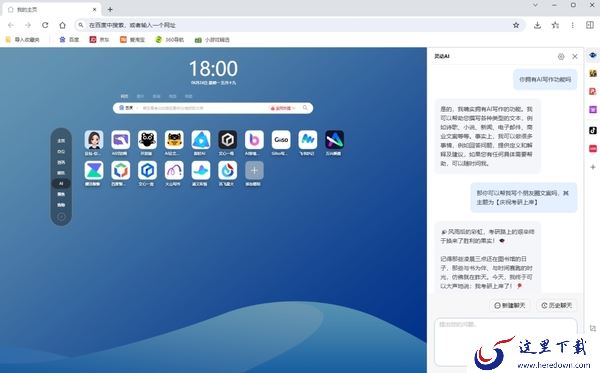This screenshot has height=373, width=600.
Task: Open the blue and red swirl app shortcut
Action: click(228, 170)
